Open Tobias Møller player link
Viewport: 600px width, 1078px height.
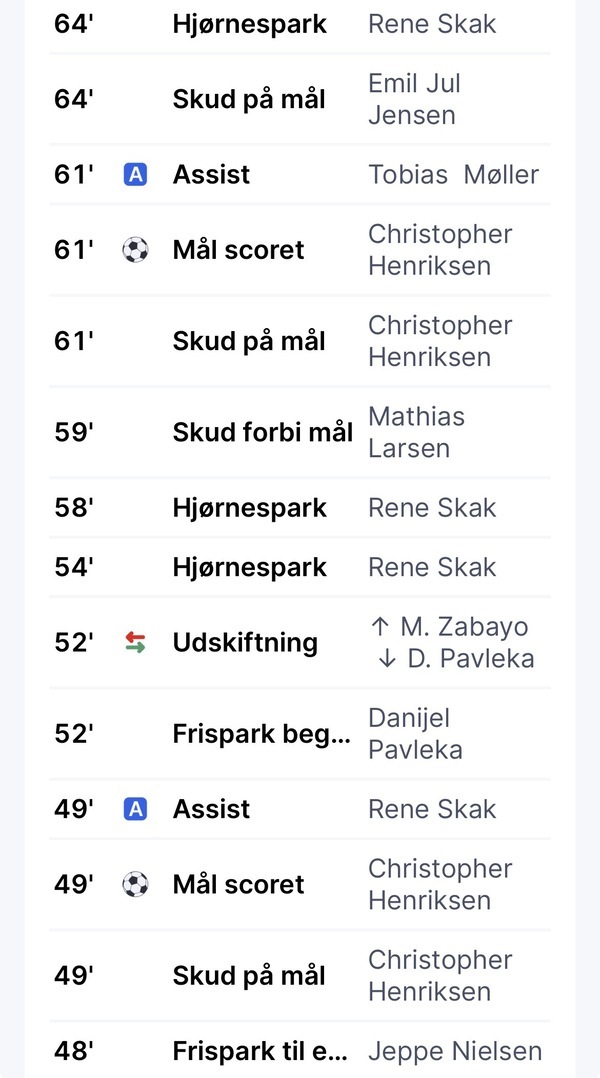click(453, 175)
